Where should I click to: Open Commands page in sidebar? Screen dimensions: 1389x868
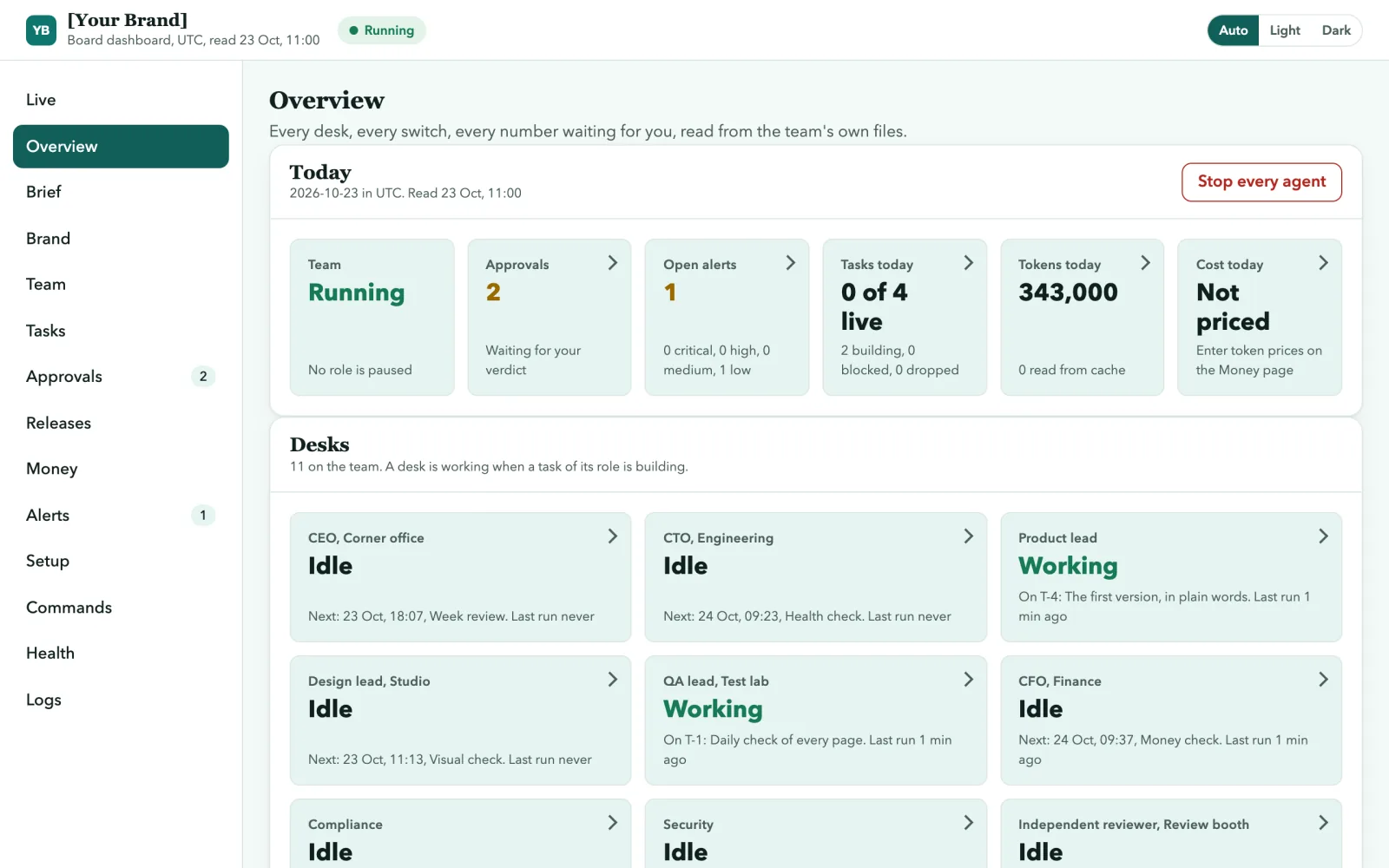121,608
